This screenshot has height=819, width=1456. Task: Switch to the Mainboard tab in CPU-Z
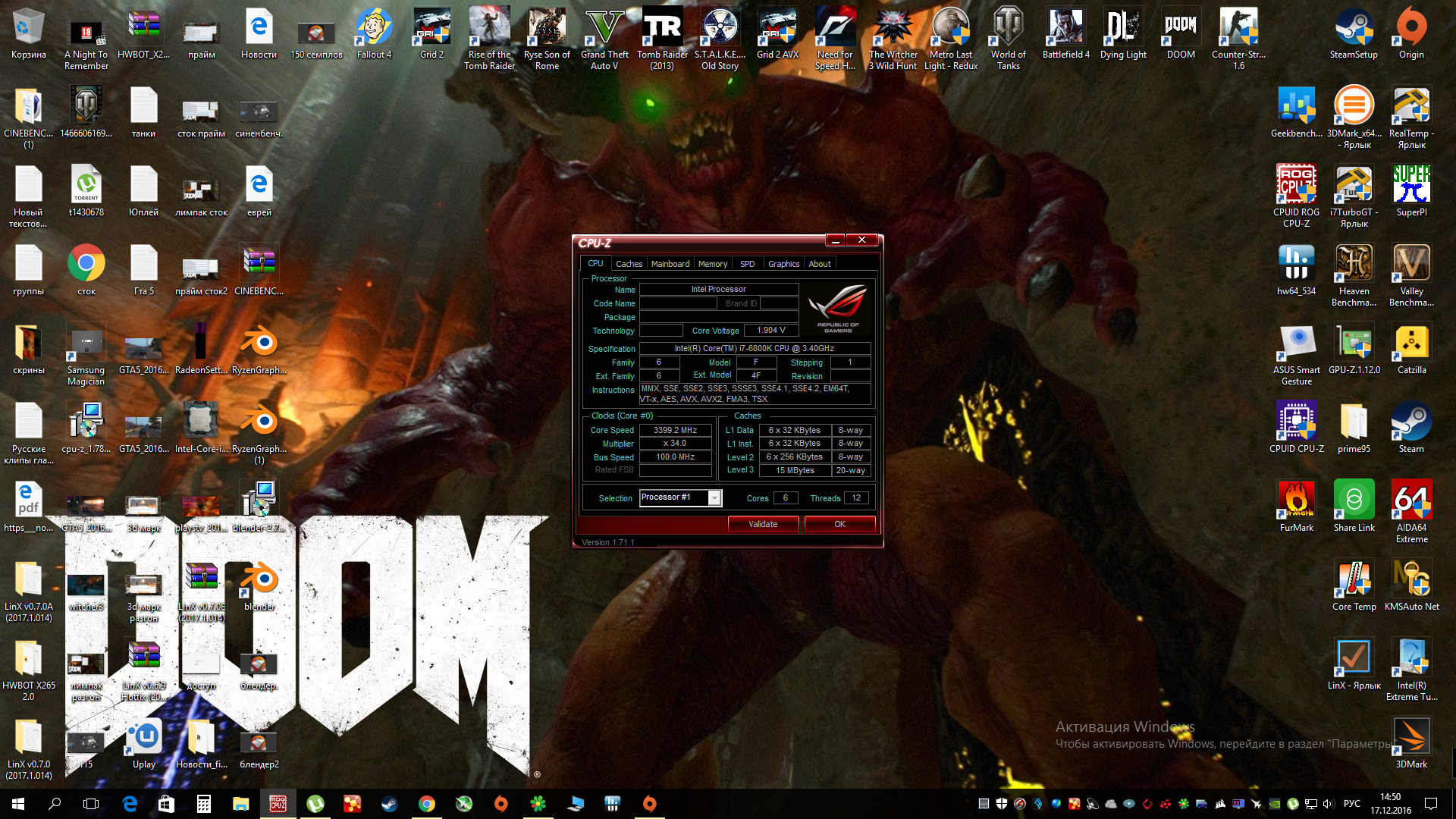(x=670, y=264)
